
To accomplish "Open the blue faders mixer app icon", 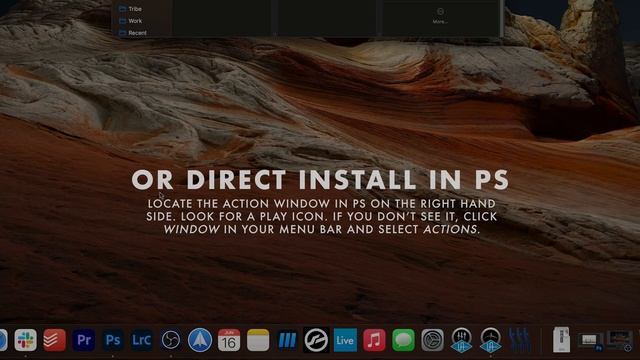I will pyautogui.click(x=520, y=340).
